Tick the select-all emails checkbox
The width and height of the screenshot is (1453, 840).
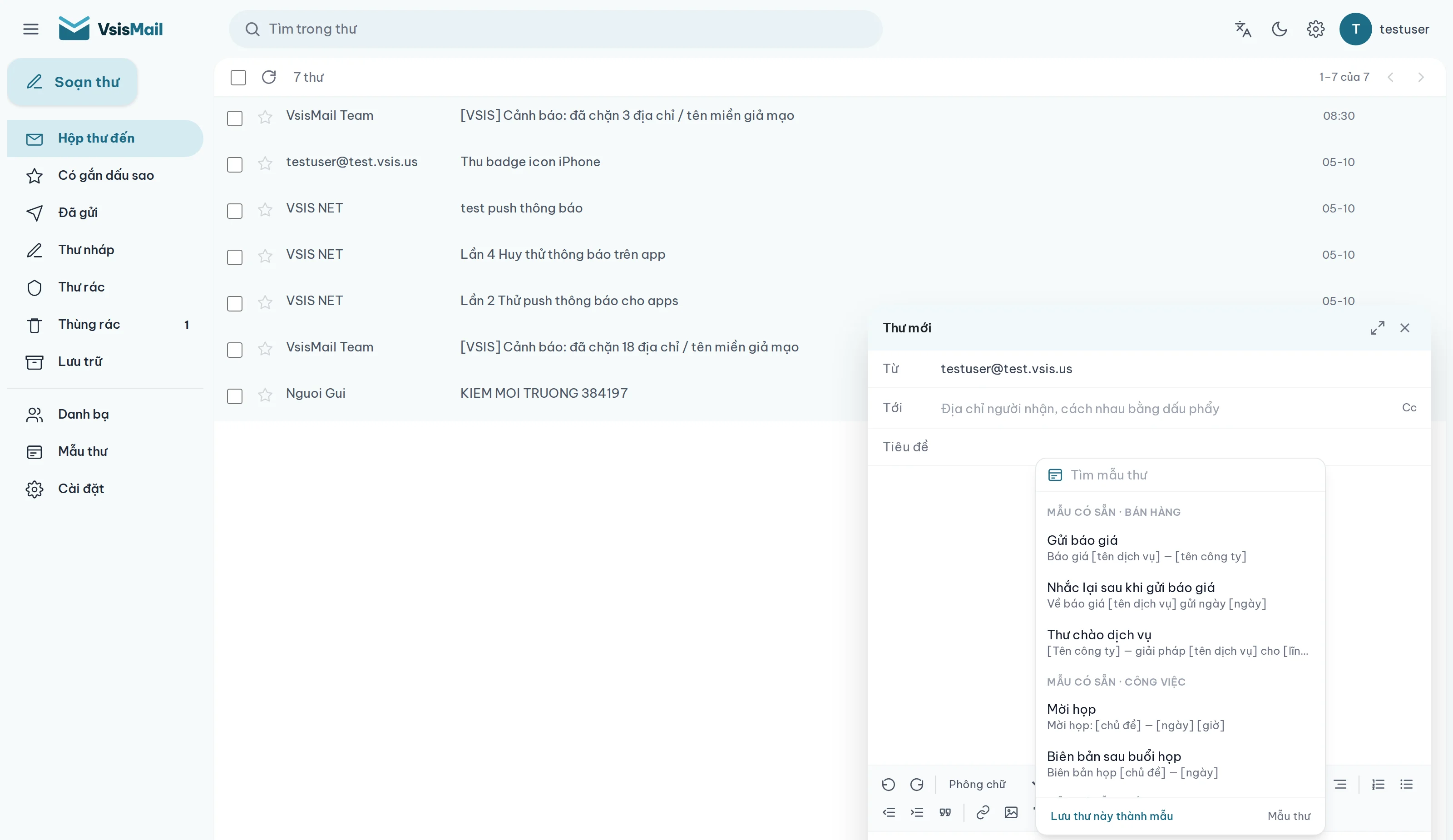click(x=238, y=77)
